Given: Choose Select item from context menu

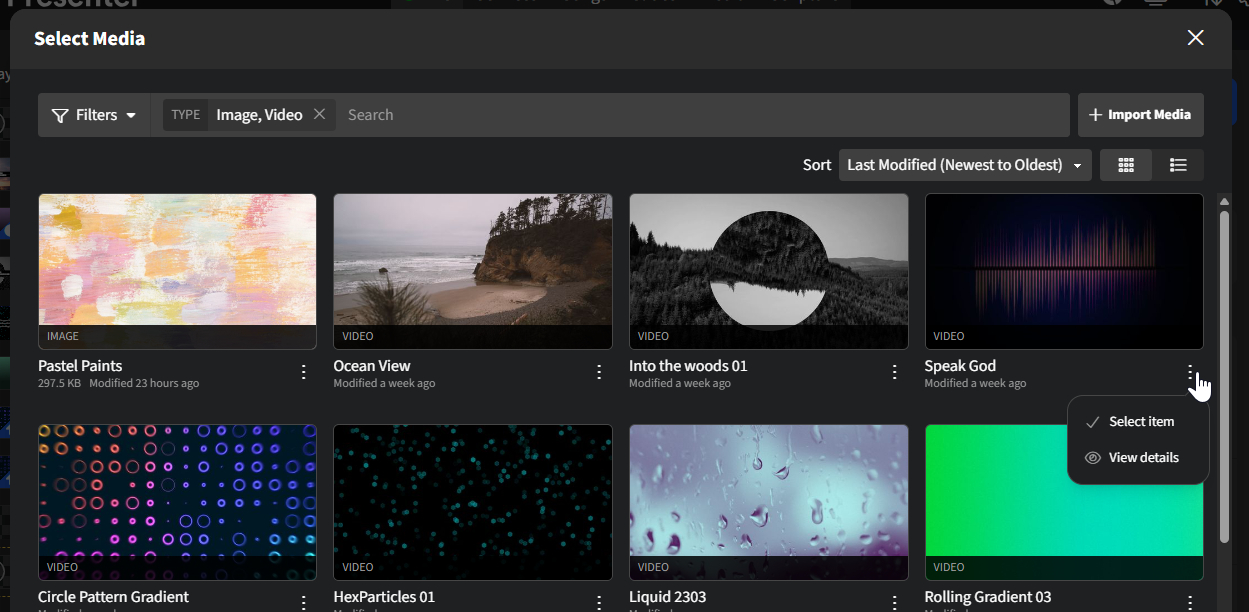Looking at the screenshot, I should 1140,422.
